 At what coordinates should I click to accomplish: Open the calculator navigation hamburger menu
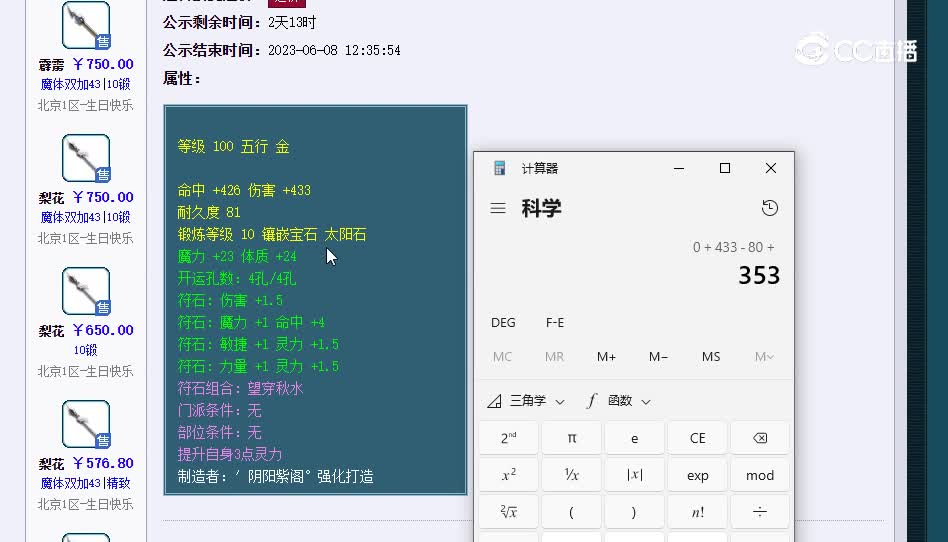point(498,209)
